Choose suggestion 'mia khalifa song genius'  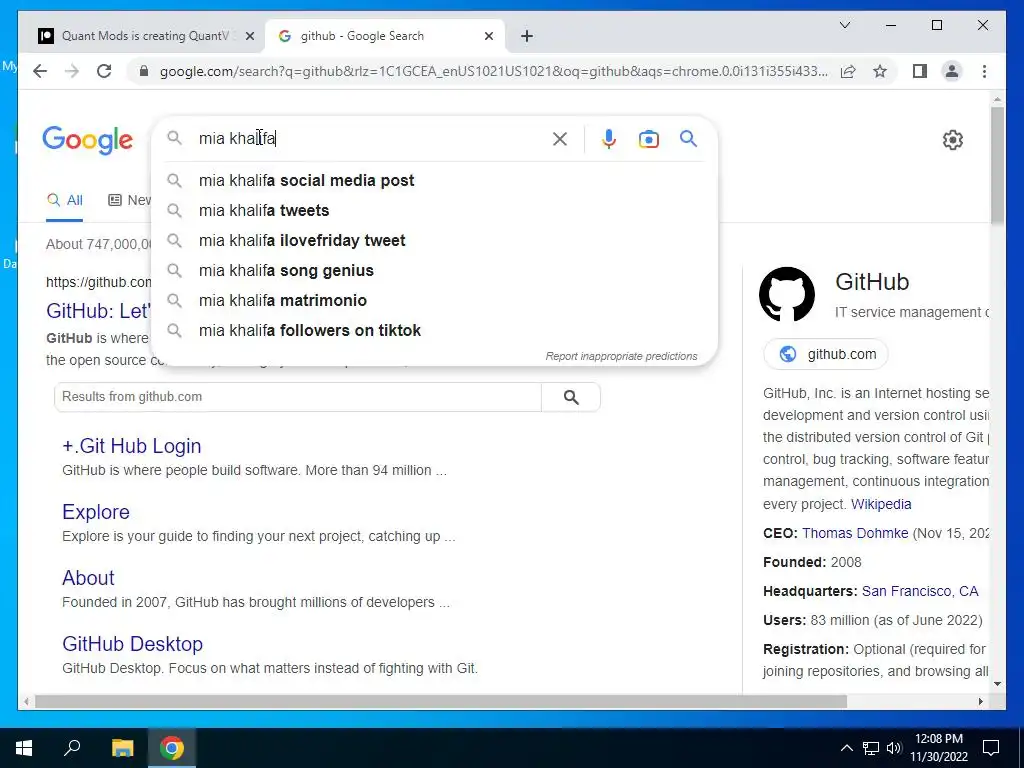pos(434,270)
